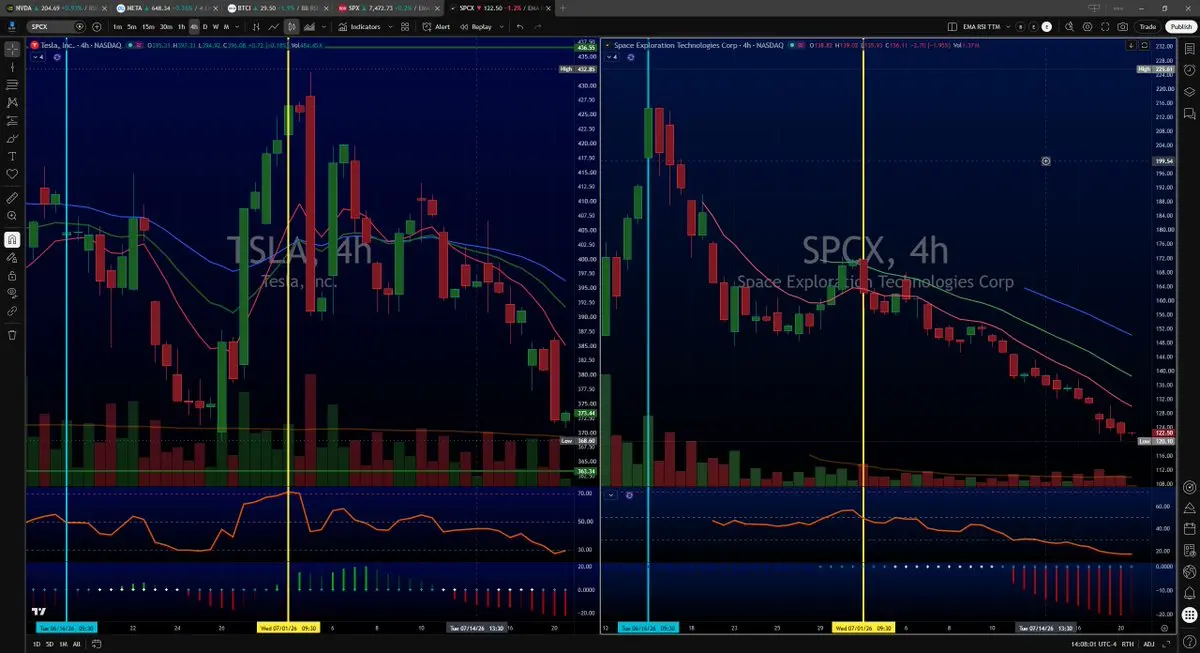This screenshot has height=653, width=1200.
Task: Open the EMA RSI TTM layout dropdown
Action: [988, 26]
